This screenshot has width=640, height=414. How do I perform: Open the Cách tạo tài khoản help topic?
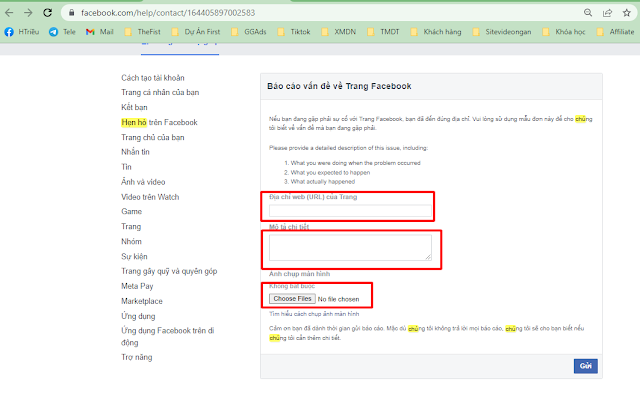coord(153,78)
